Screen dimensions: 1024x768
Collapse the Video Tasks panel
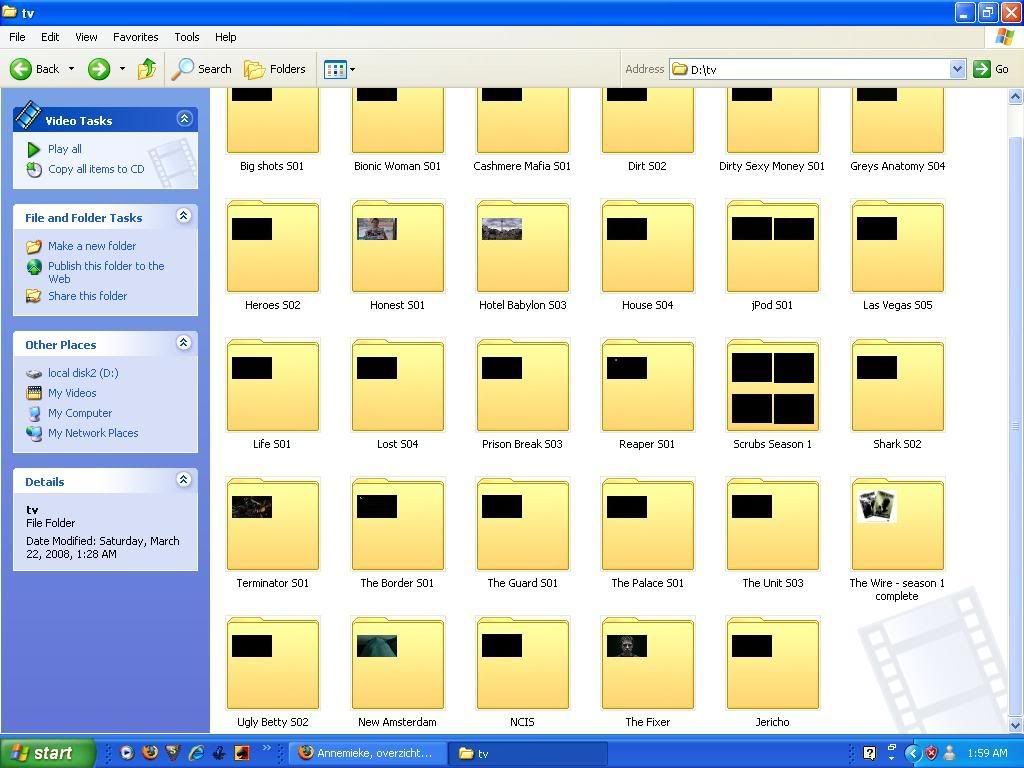(x=184, y=119)
